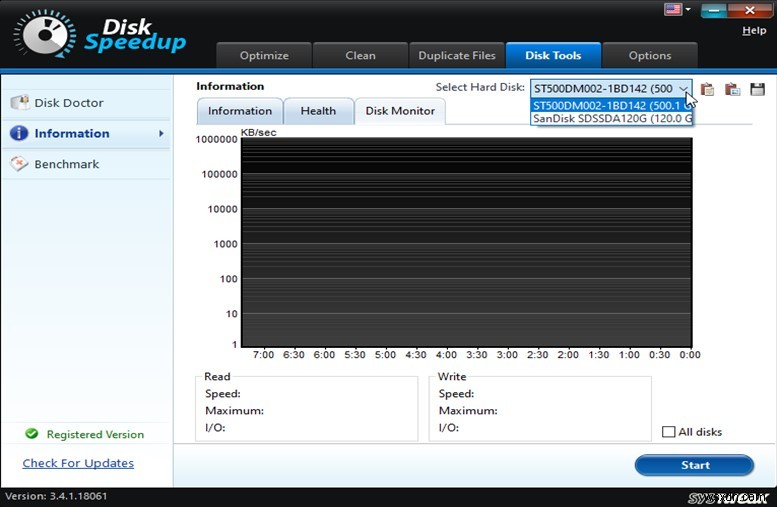Click the 7:00 time axis label
The height and width of the screenshot is (507, 777).
pyautogui.click(x=263, y=355)
